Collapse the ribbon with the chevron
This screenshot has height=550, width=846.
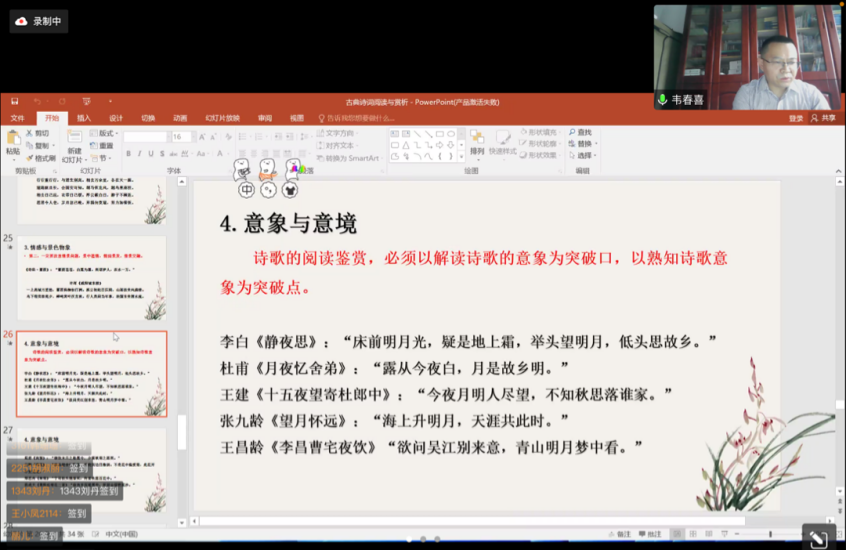838,171
